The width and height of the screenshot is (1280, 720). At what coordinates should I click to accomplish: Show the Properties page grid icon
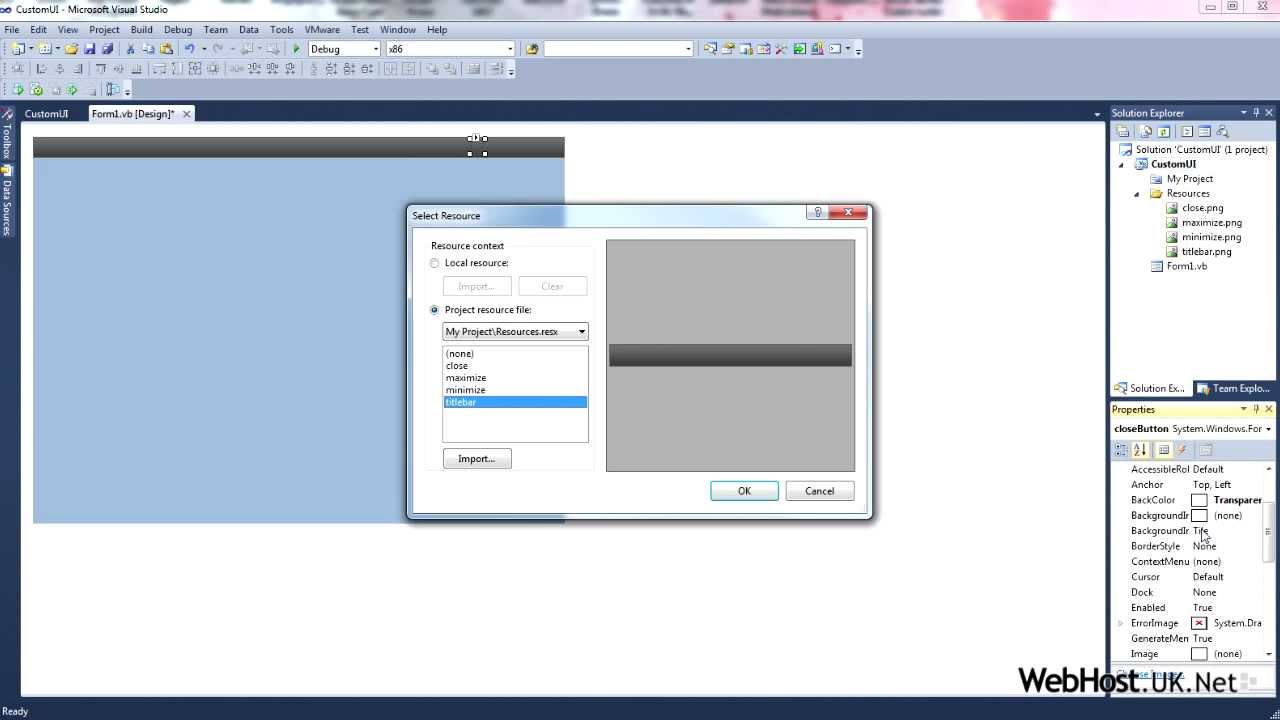[x=1164, y=450]
